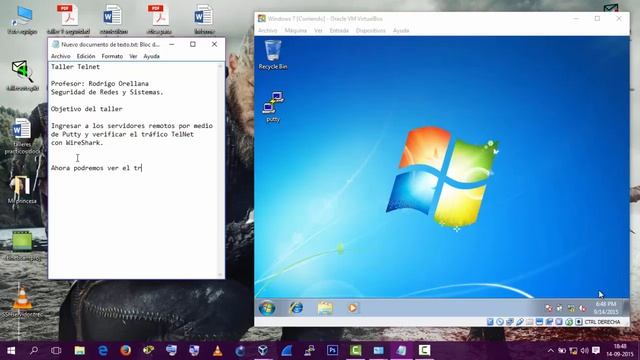This screenshot has width=640, height=360.
Task: Place cursor after 'Ahora podremos ver el tr'
Action: [x=142, y=168]
